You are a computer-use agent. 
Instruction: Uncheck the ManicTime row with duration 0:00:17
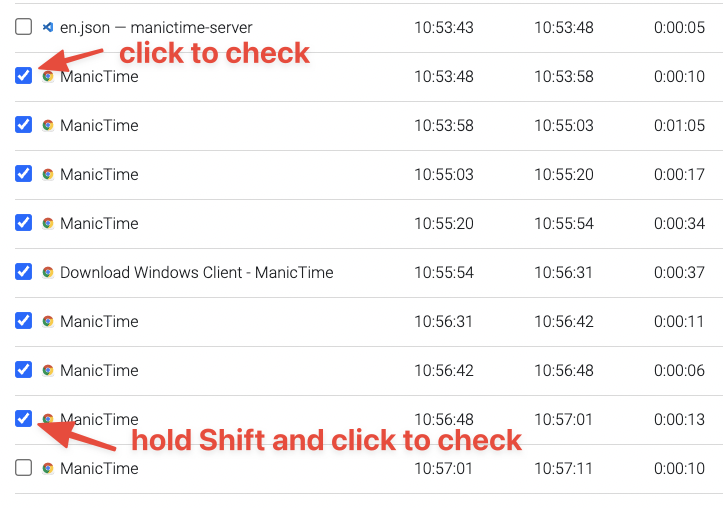[x=24, y=174]
